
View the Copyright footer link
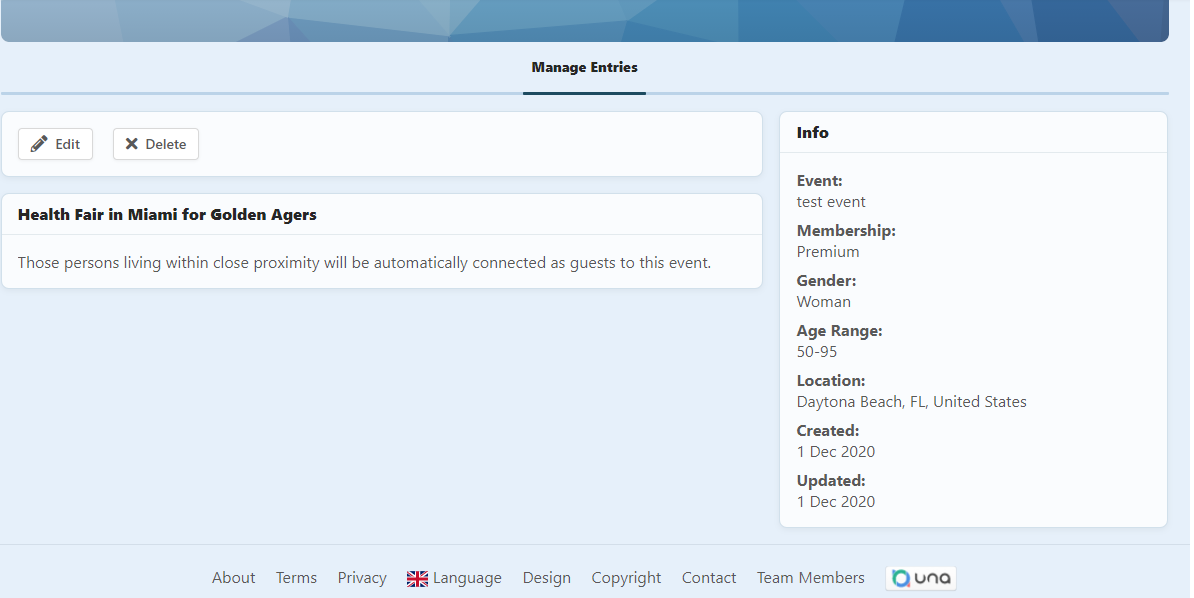626,578
